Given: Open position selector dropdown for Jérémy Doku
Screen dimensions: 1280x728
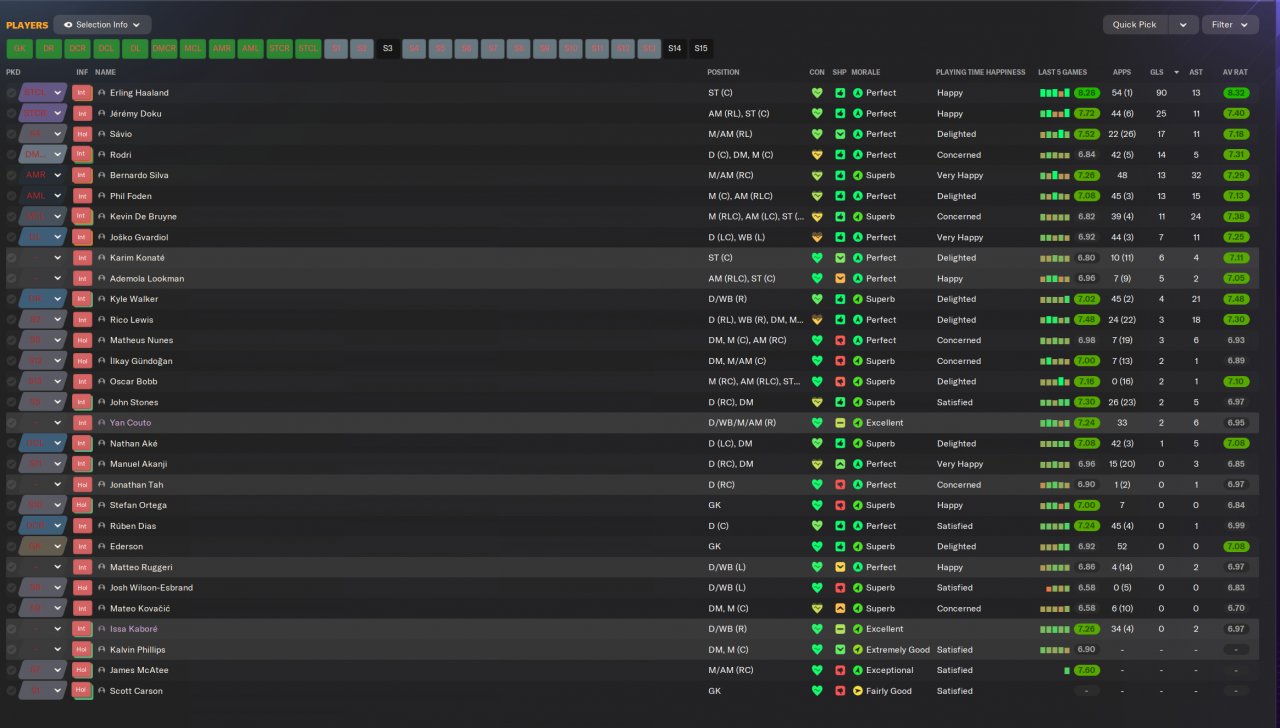Looking at the screenshot, I should [58, 114].
